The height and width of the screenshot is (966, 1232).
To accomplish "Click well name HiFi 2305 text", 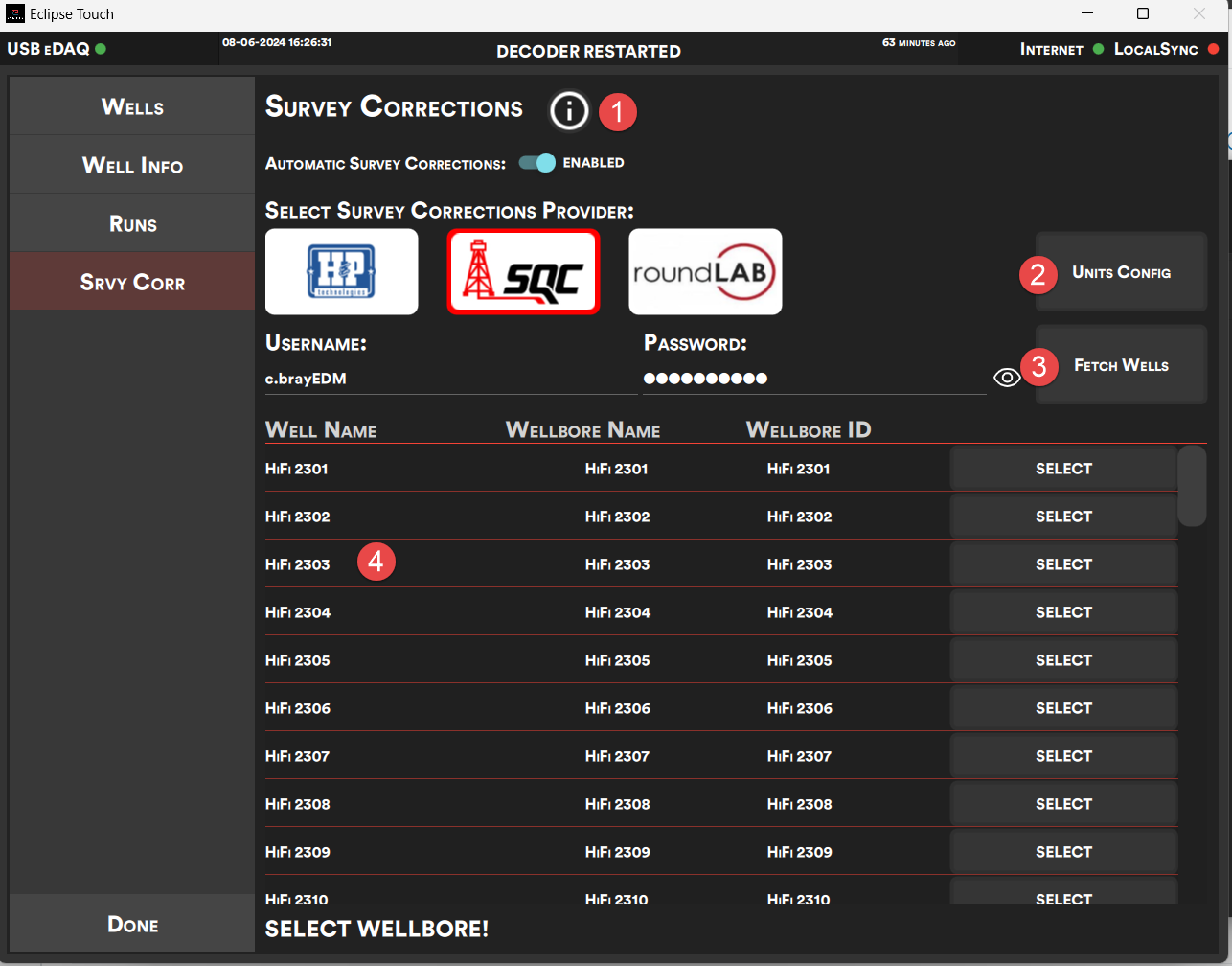I will tap(298, 660).
